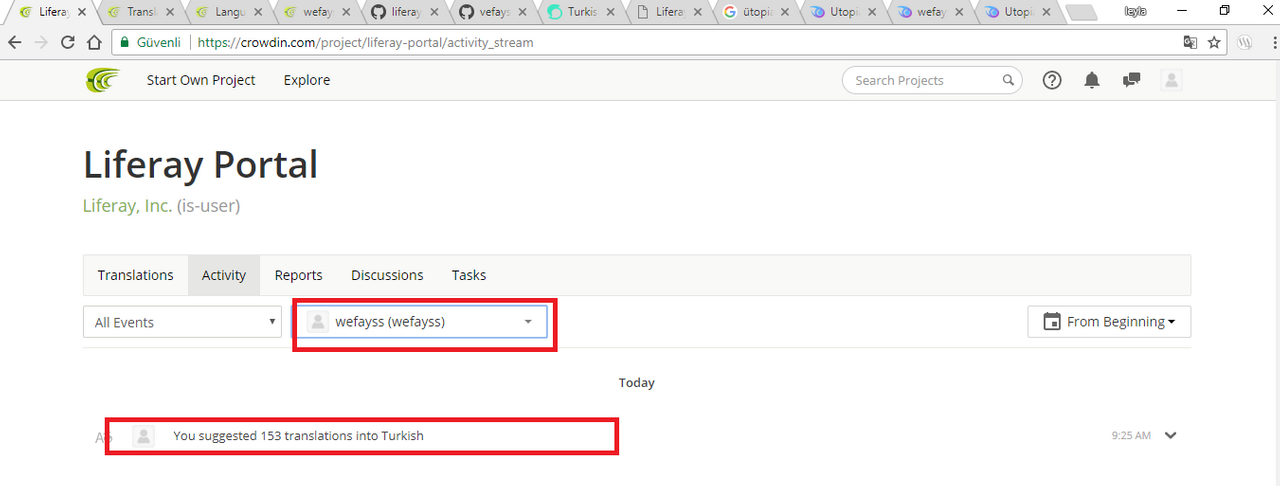Switch to the Turkis browser tab
This screenshot has width=1280, height=486.
[579, 12]
